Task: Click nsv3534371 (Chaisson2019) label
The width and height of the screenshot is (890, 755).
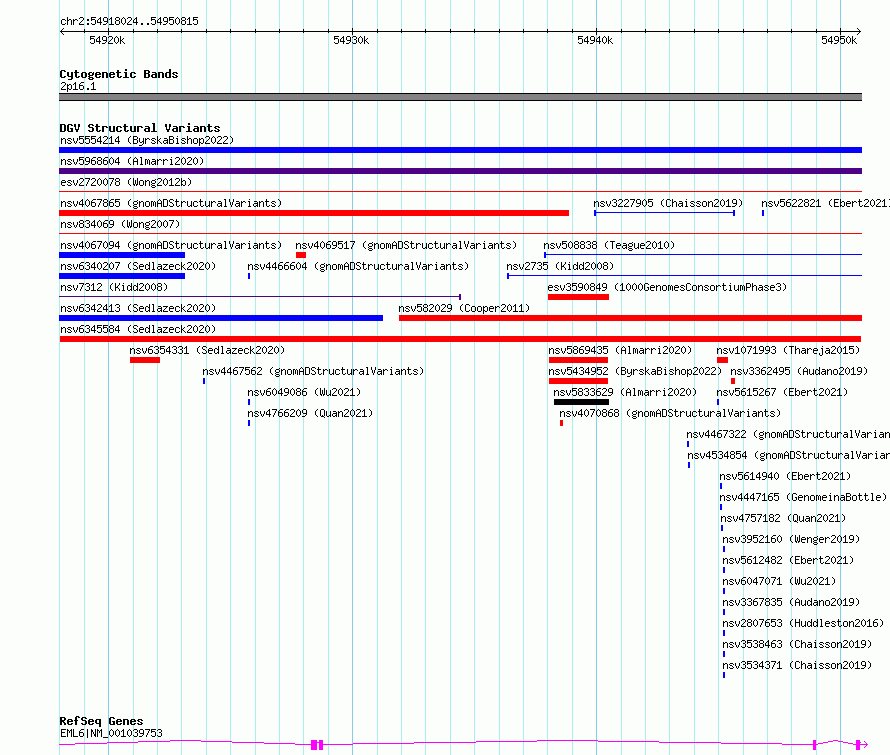Action: click(x=797, y=665)
